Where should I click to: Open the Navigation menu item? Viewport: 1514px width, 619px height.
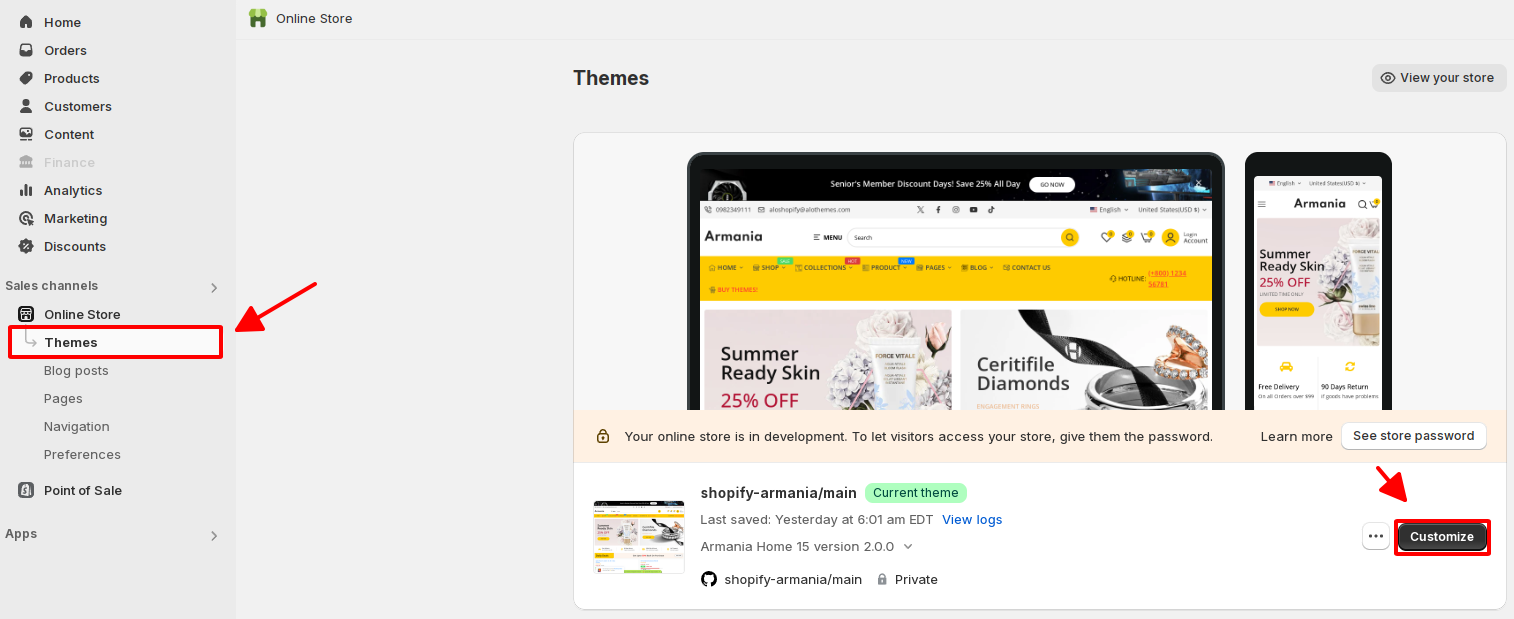coord(77,426)
